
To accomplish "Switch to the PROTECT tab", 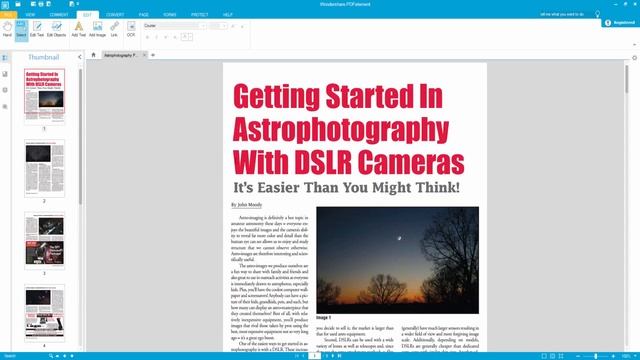I will click(x=200, y=15).
